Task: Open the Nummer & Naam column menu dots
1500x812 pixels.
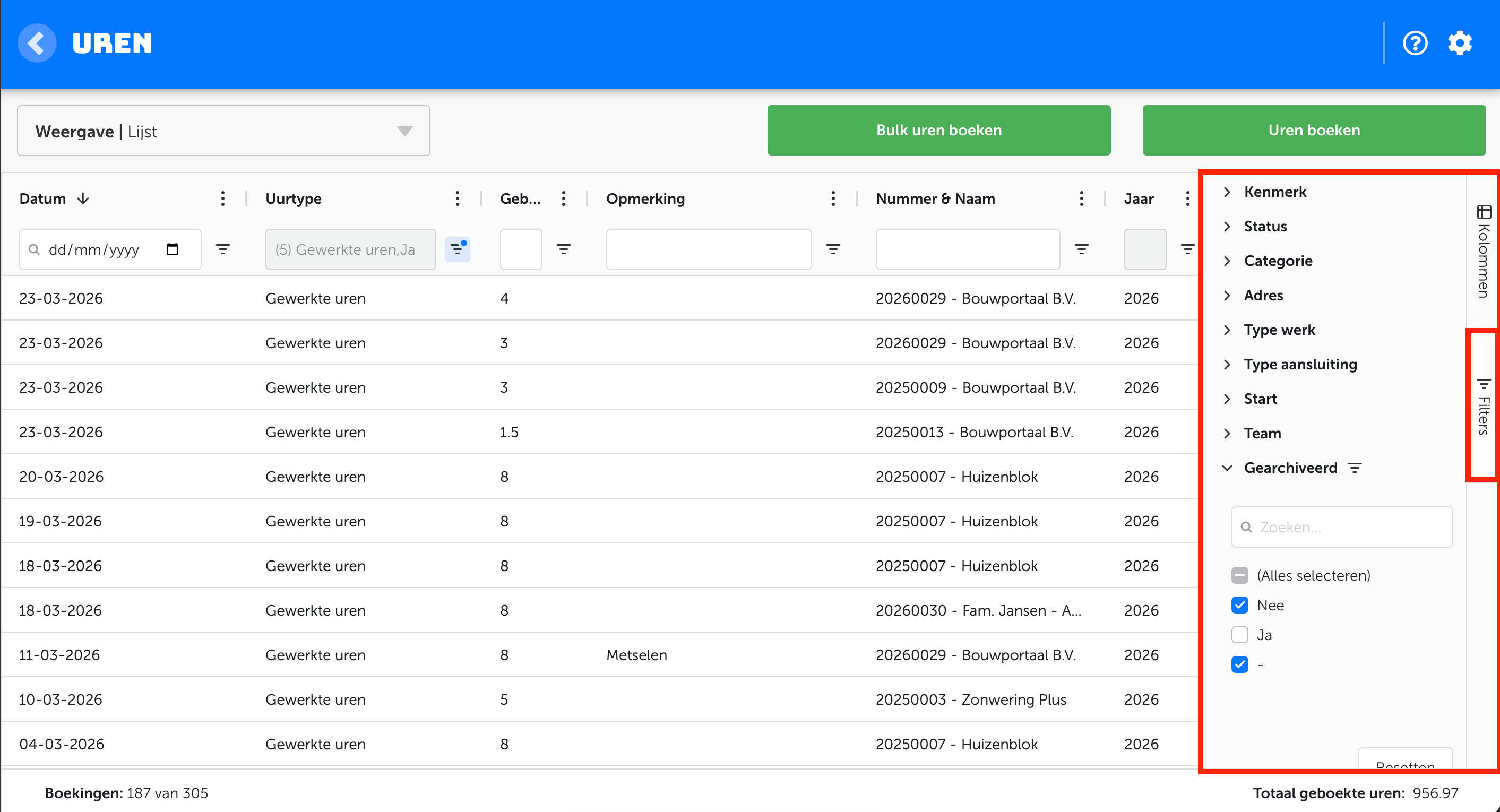Action: click(x=1081, y=198)
